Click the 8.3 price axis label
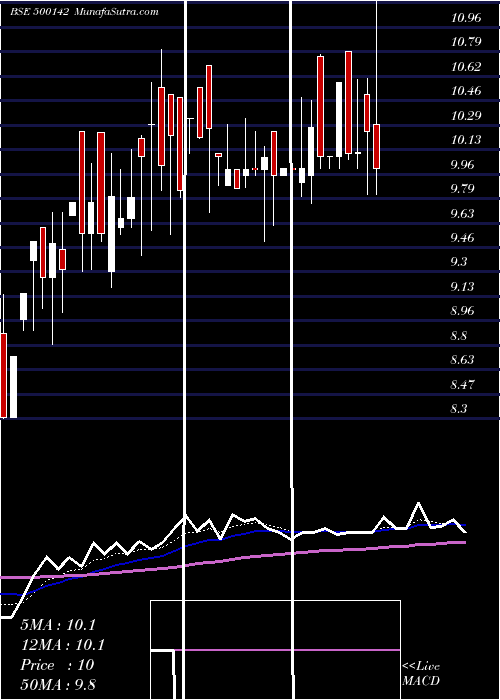 459,408
